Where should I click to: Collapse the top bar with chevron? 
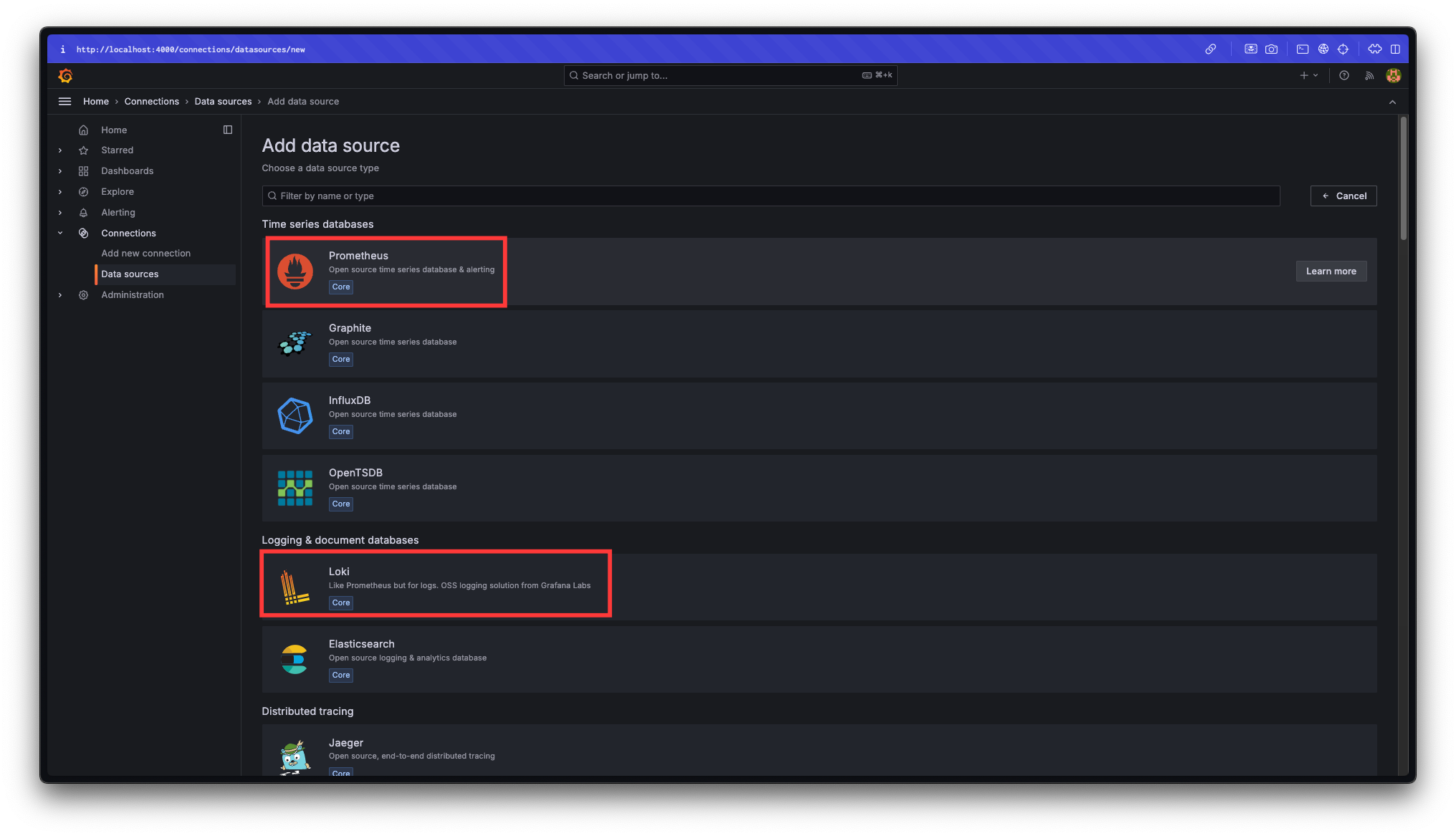pos(1392,102)
